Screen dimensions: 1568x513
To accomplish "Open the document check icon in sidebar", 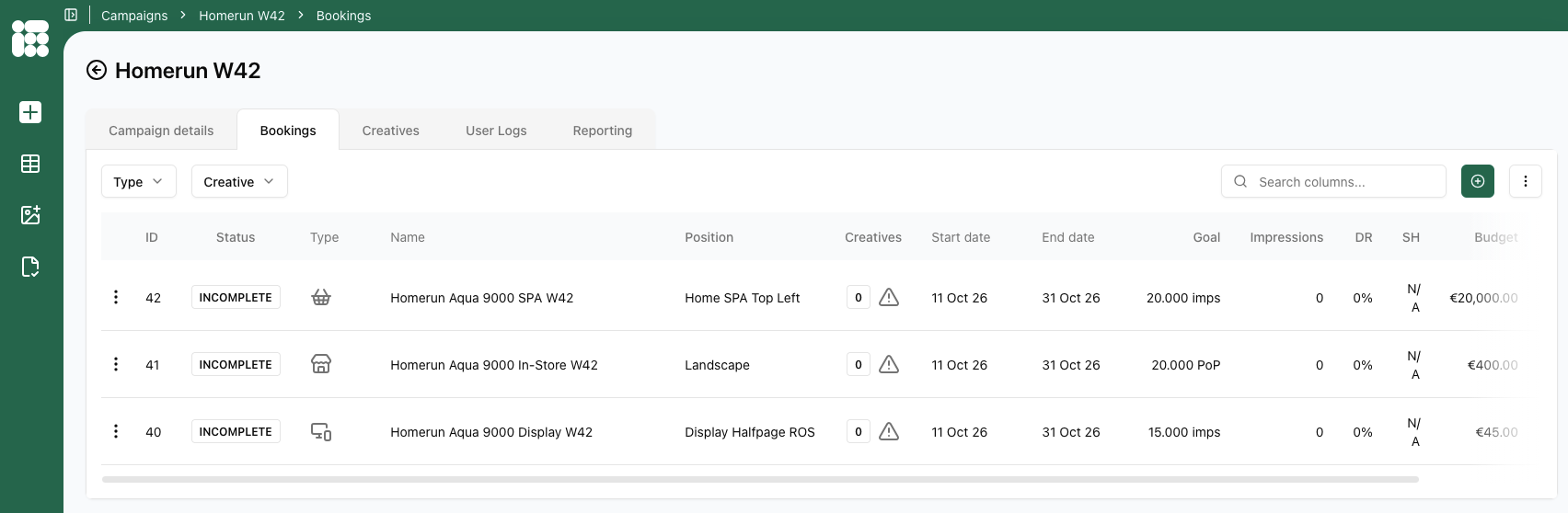I will (30, 267).
